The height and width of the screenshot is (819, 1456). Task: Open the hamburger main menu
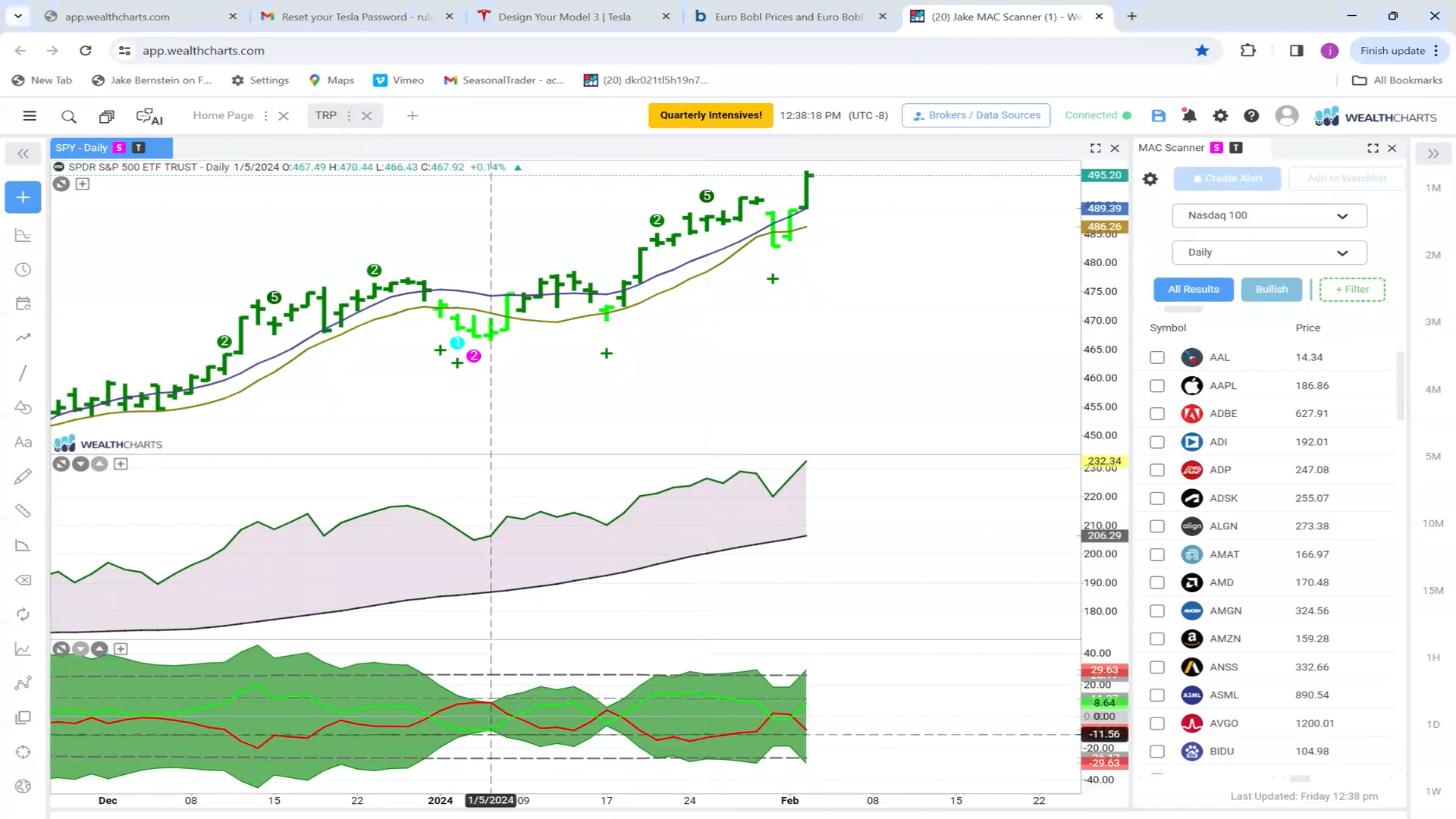[30, 116]
